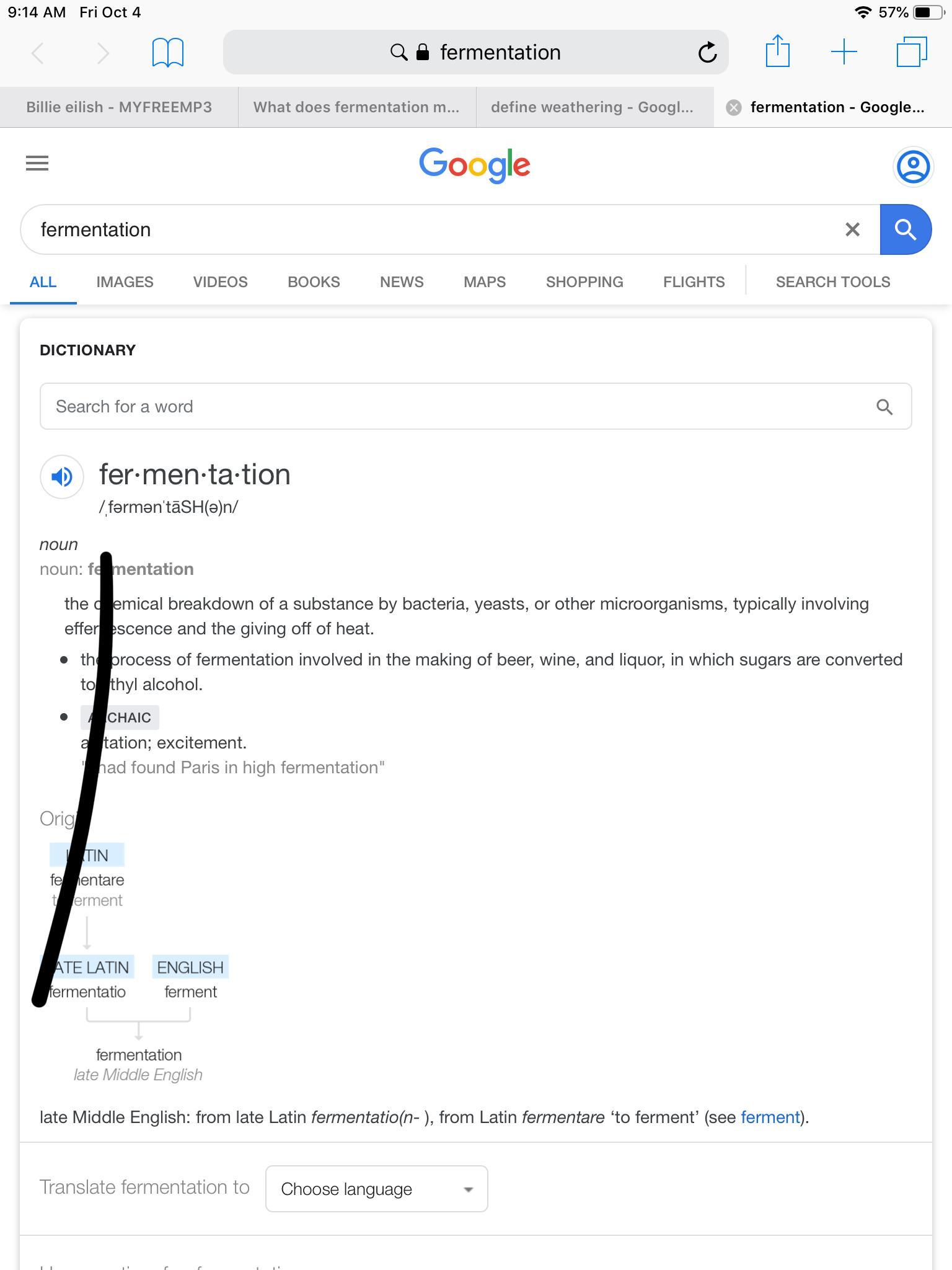
Task: Open the SEARCH TOOLS options
Action: pos(832,282)
